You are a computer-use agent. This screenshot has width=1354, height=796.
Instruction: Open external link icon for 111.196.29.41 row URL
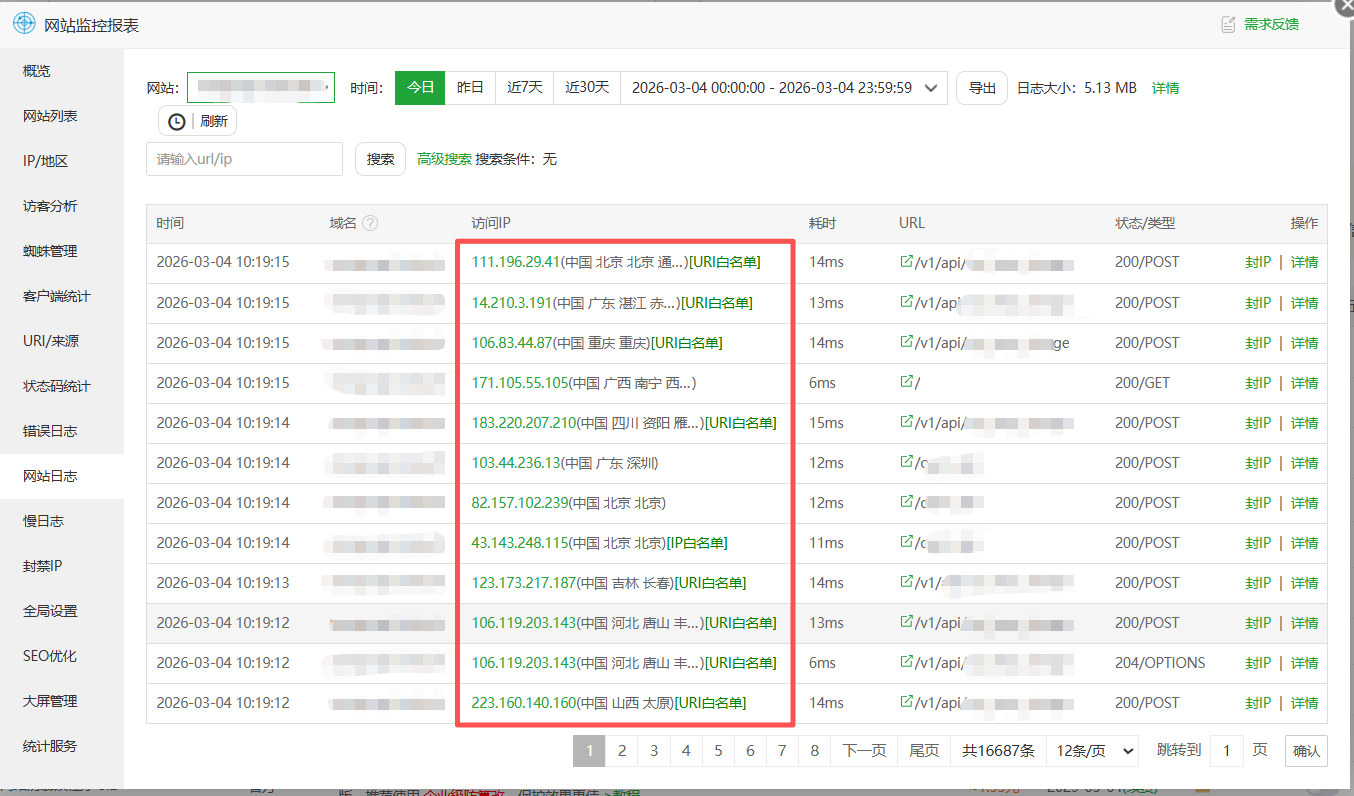point(907,262)
